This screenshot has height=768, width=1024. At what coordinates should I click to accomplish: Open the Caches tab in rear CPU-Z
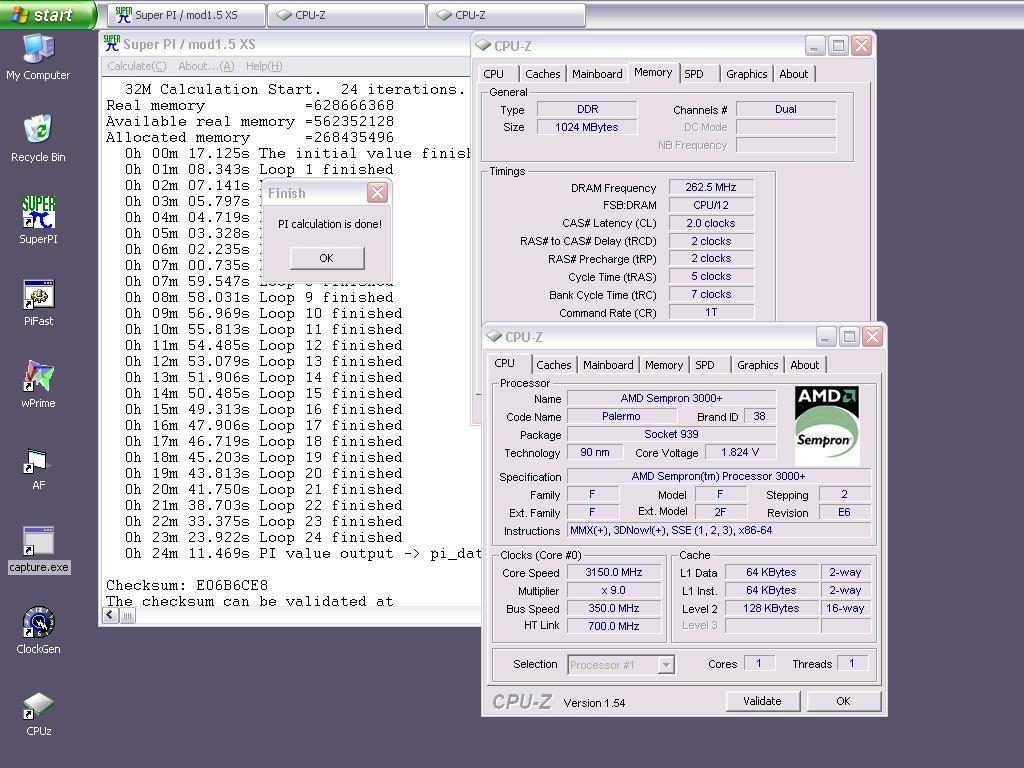coord(543,74)
